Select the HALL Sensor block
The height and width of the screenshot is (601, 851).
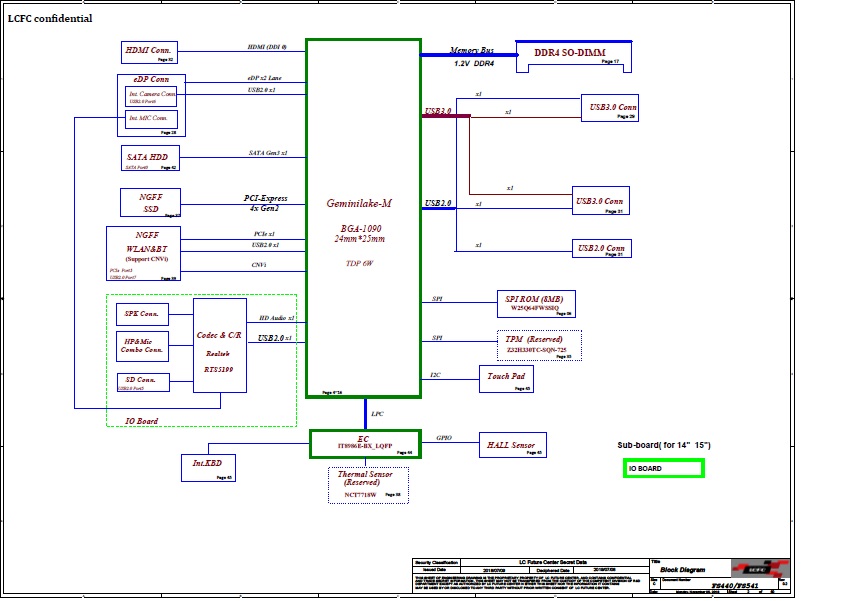click(513, 445)
